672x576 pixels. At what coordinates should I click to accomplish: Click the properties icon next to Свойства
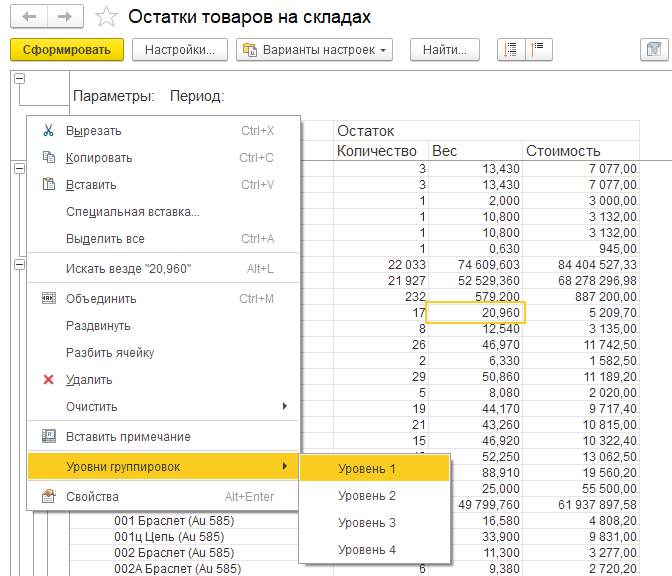[48, 496]
